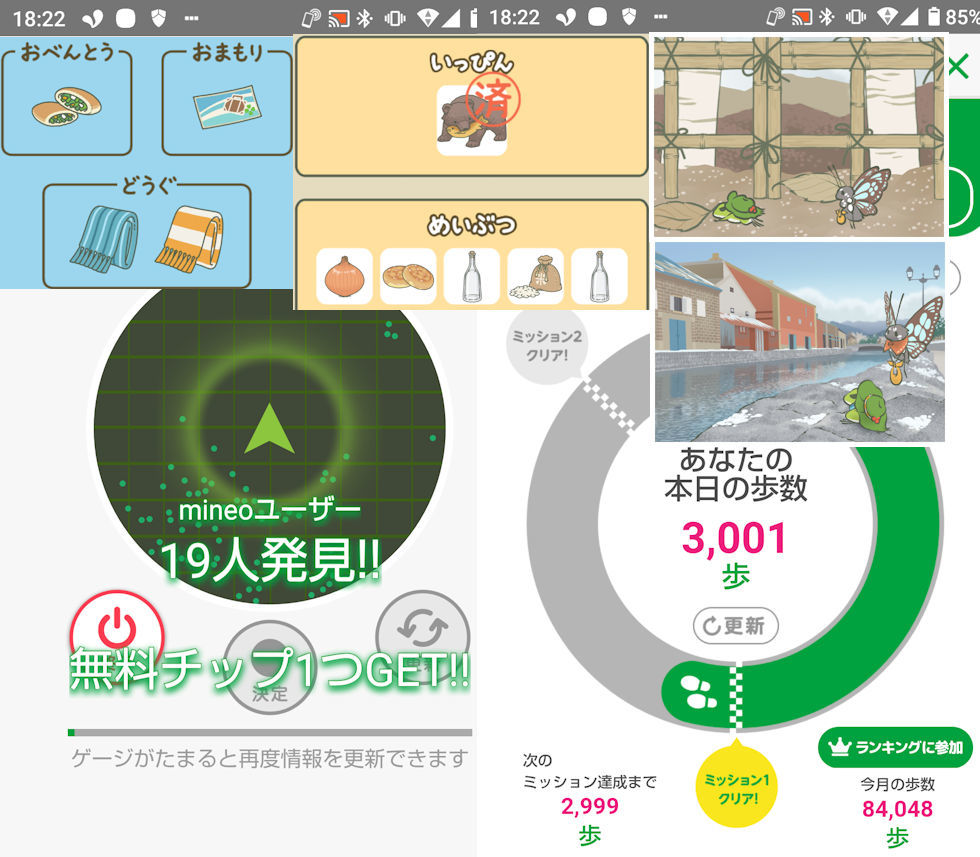This screenshot has width=980, height=857.
Task: Close the photo overlay with green X
Action: pos(959,66)
